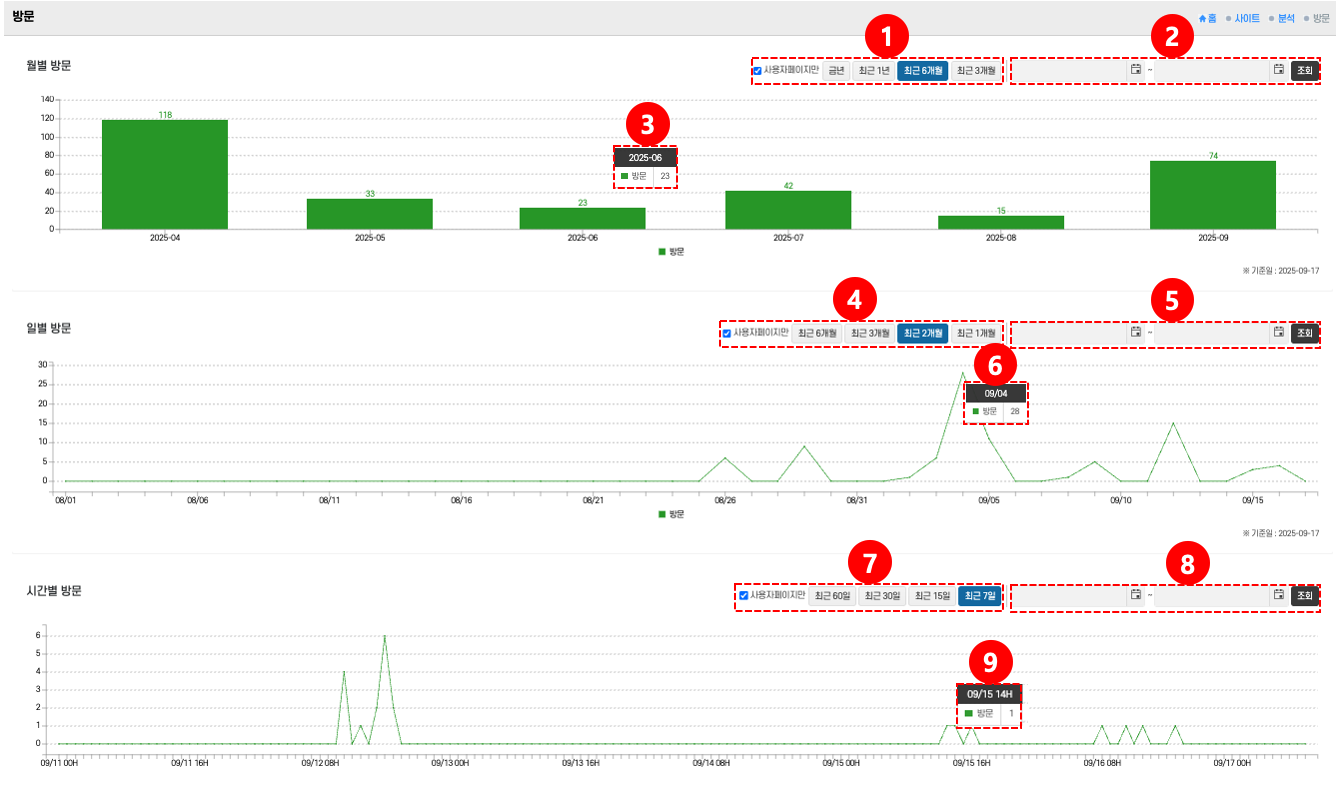
Task: Open end date calendar in 일별 방문
Action: [1278, 333]
